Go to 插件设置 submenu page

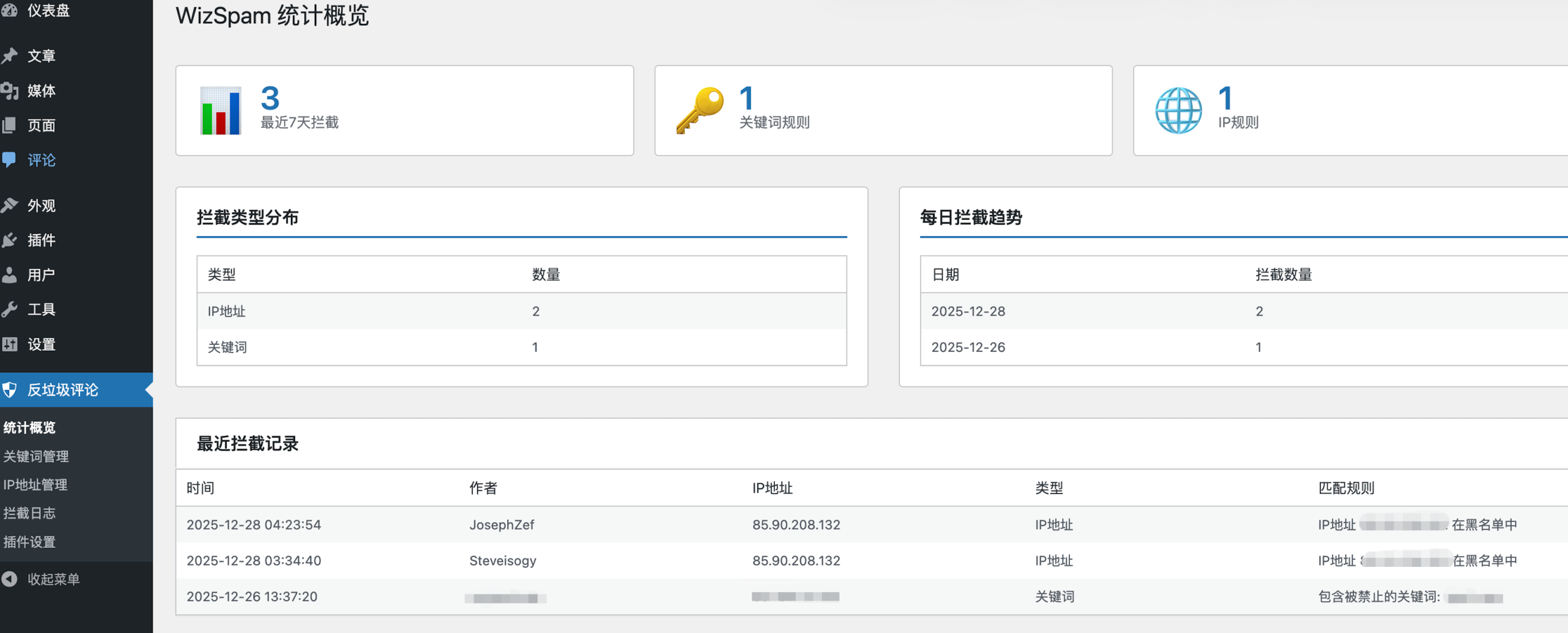[x=29, y=542]
